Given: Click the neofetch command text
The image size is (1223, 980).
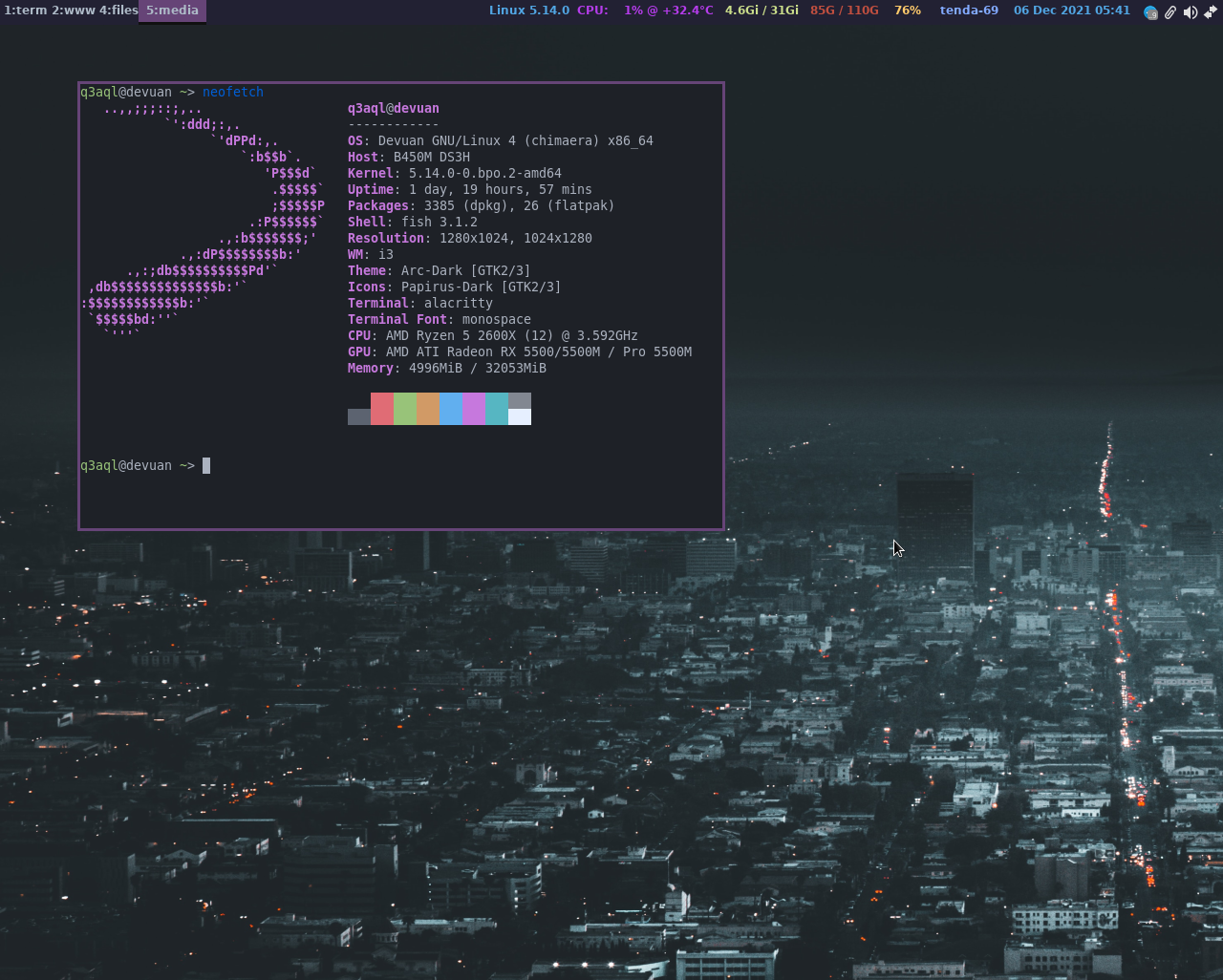Looking at the screenshot, I should pyautogui.click(x=233, y=92).
